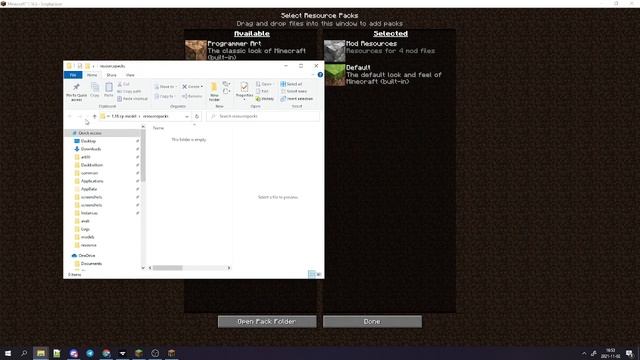
Task: Click the Explorer Help question icon
Action: 320,75
